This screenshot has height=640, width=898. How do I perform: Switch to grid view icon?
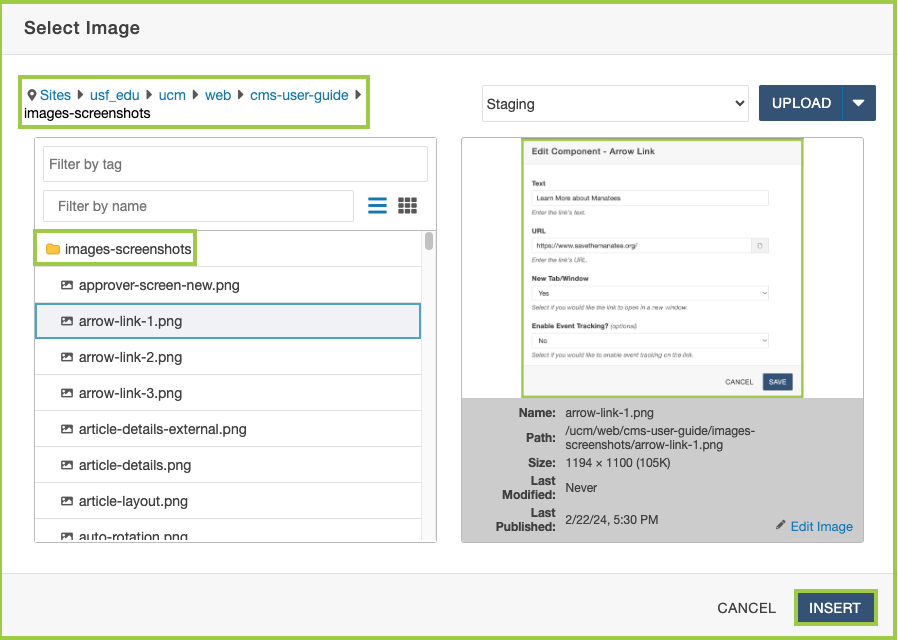point(407,206)
